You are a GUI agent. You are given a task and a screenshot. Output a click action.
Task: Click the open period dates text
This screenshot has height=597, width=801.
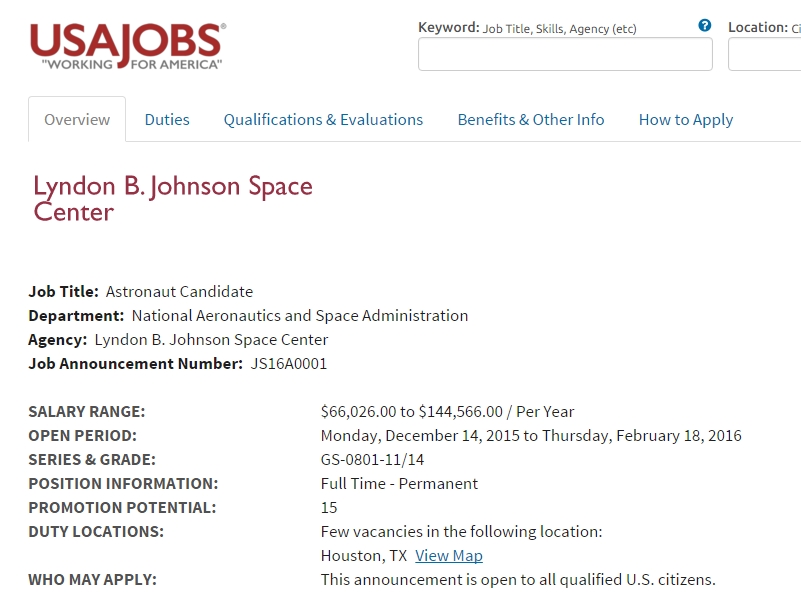[531, 436]
